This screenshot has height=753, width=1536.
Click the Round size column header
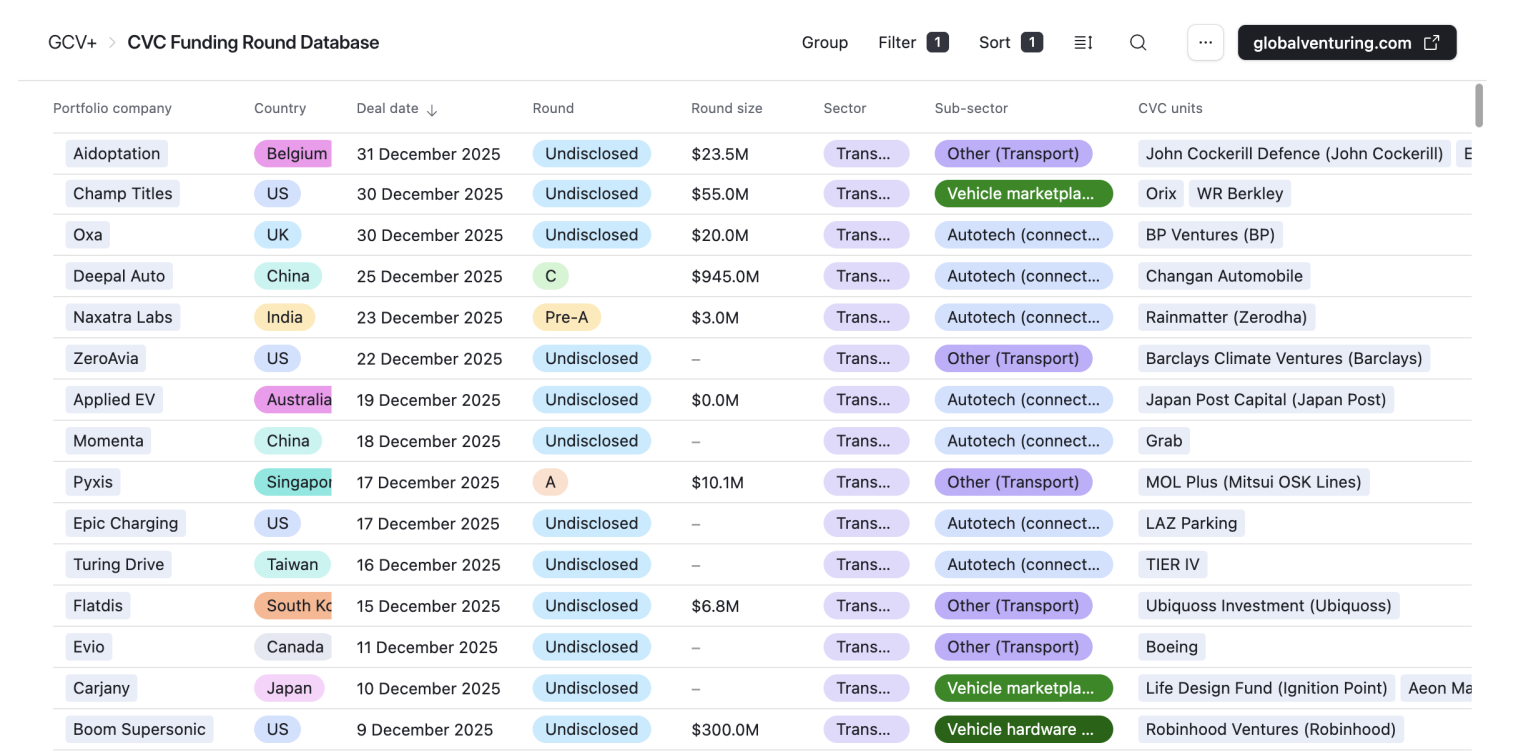726,108
